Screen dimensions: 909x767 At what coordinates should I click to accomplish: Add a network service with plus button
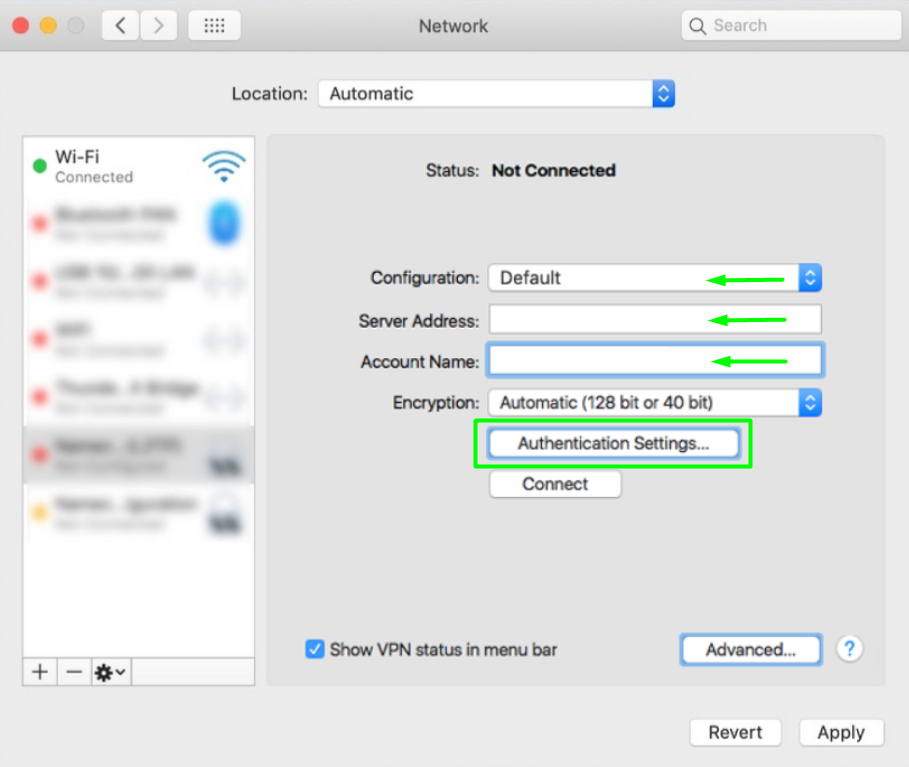coord(40,672)
